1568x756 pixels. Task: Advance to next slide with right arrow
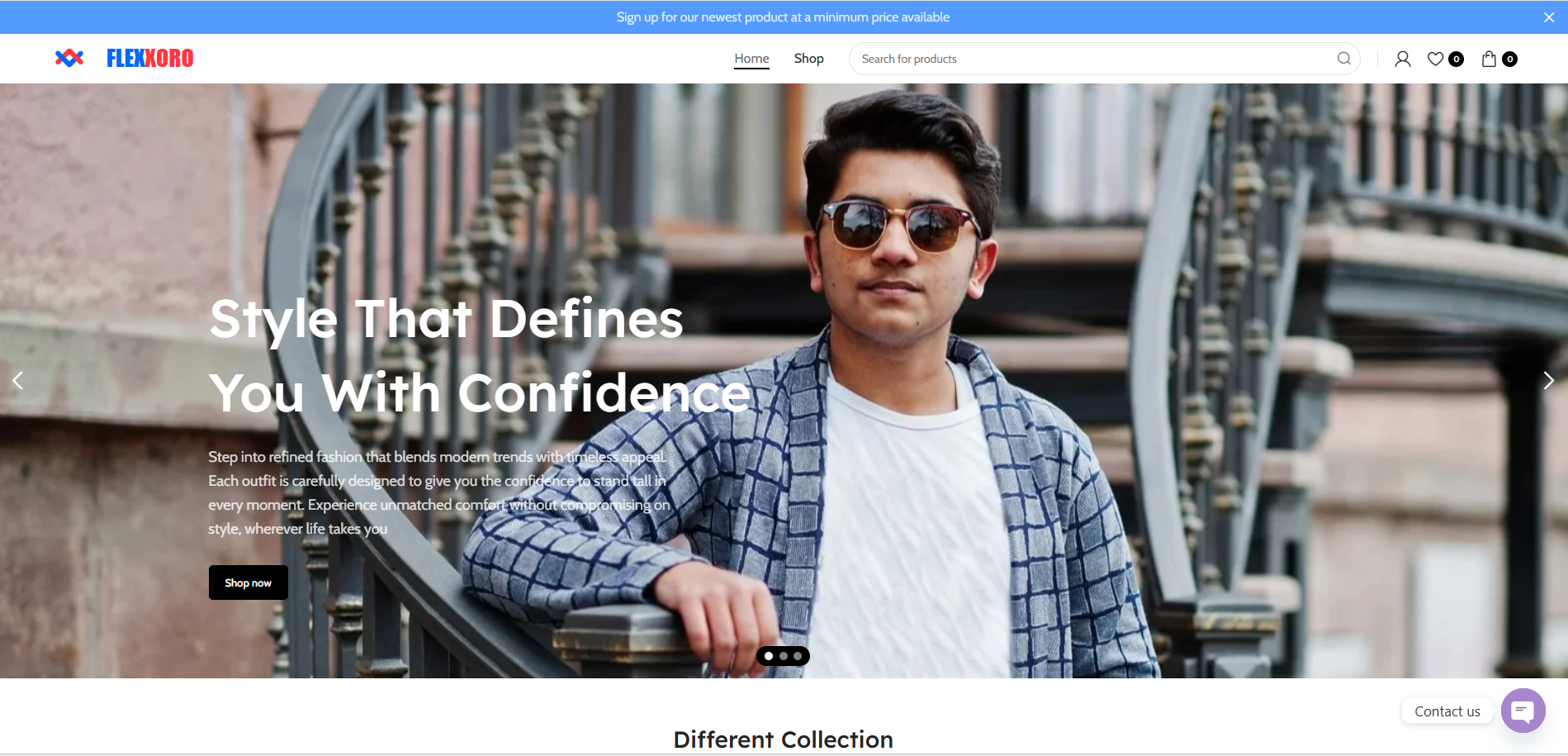[x=1548, y=380]
